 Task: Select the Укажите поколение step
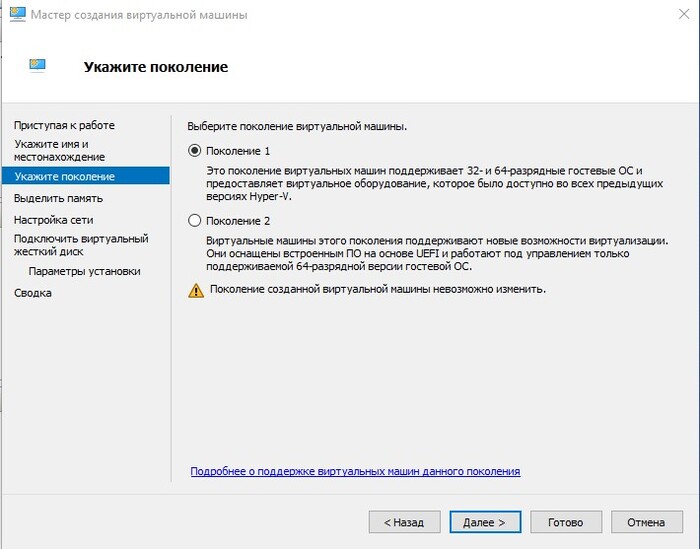(x=64, y=177)
